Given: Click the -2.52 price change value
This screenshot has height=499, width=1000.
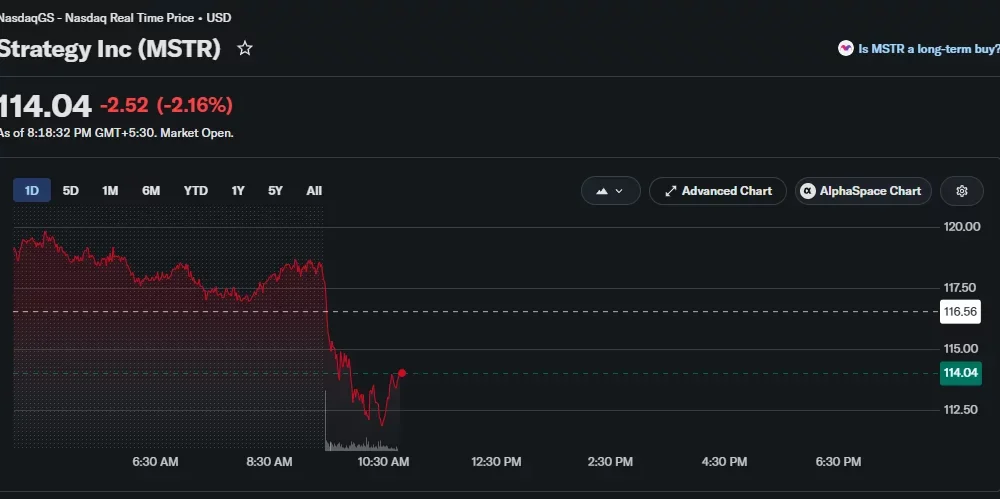Looking at the screenshot, I should [124, 105].
